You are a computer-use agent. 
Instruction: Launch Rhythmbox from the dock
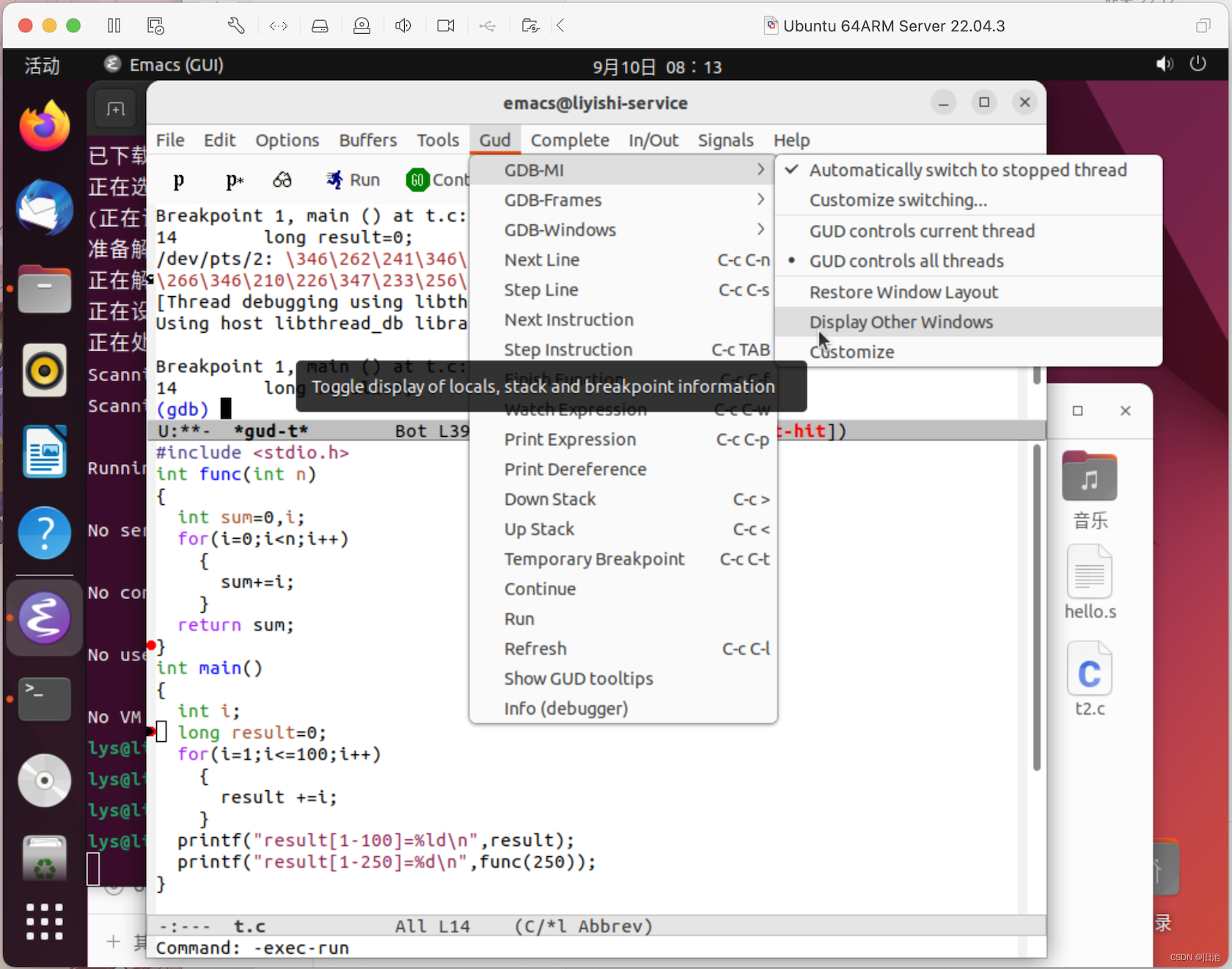45,370
